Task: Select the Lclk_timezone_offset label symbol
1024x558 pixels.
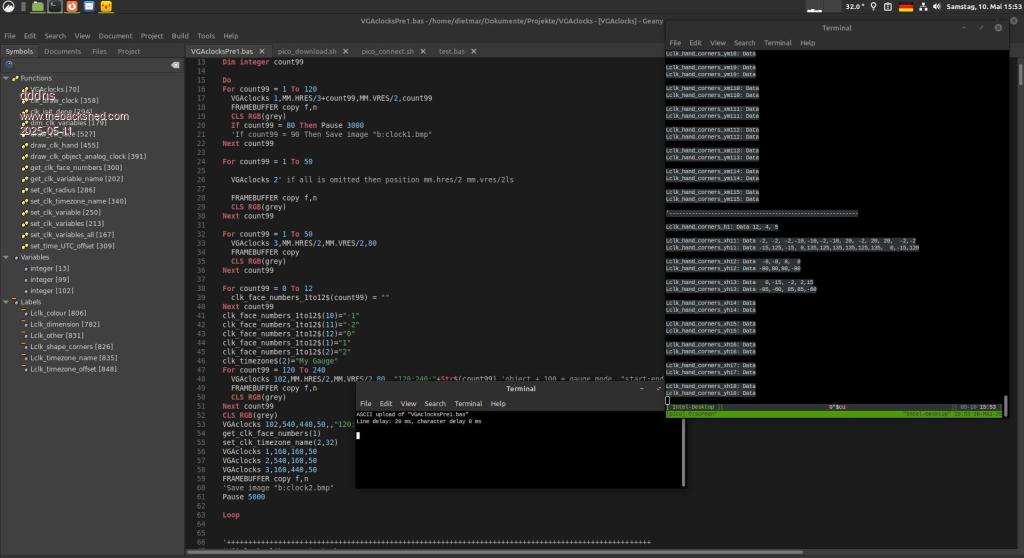Action: pos(73,369)
